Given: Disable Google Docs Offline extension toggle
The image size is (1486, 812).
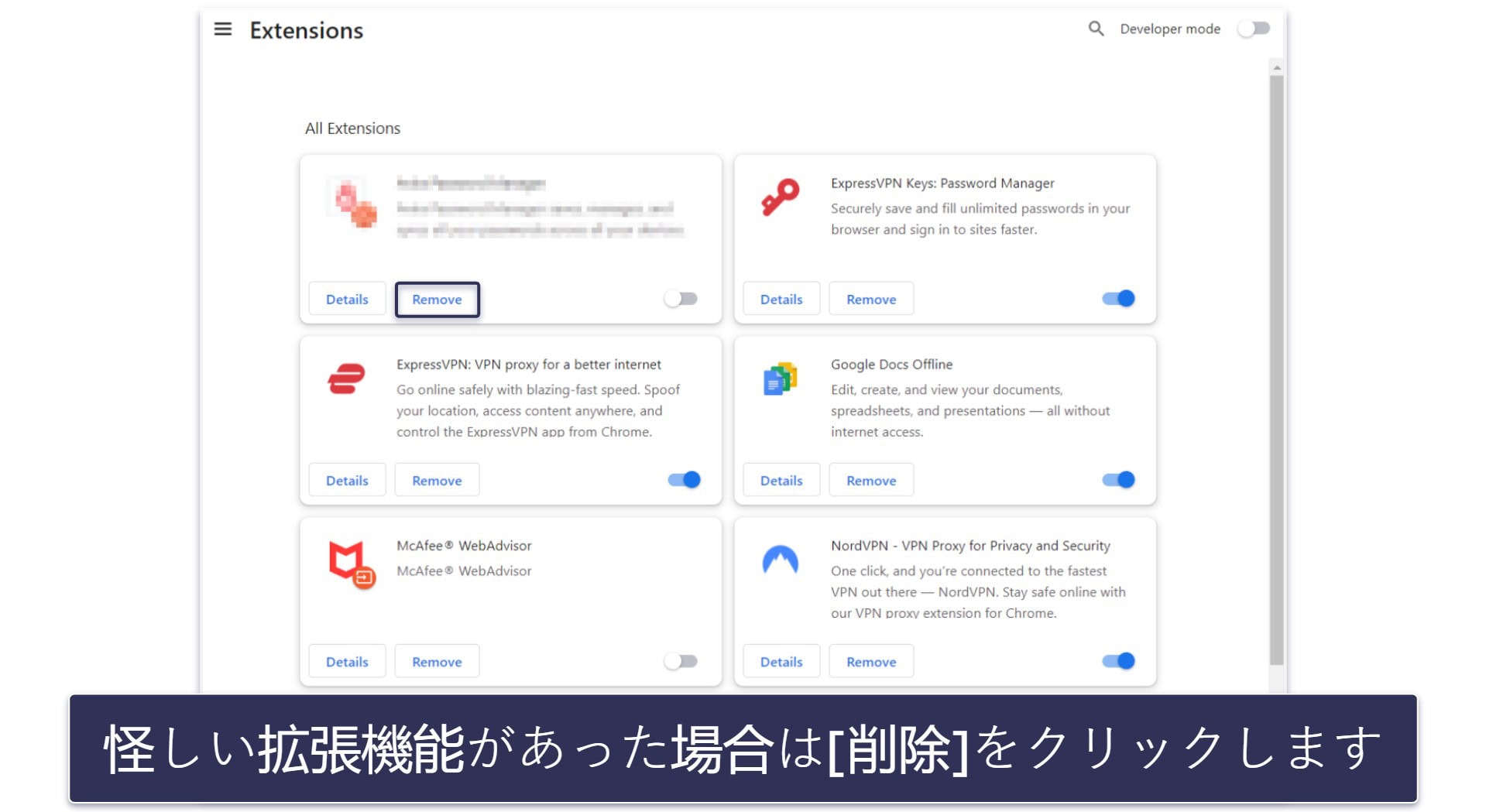Looking at the screenshot, I should (1118, 480).
